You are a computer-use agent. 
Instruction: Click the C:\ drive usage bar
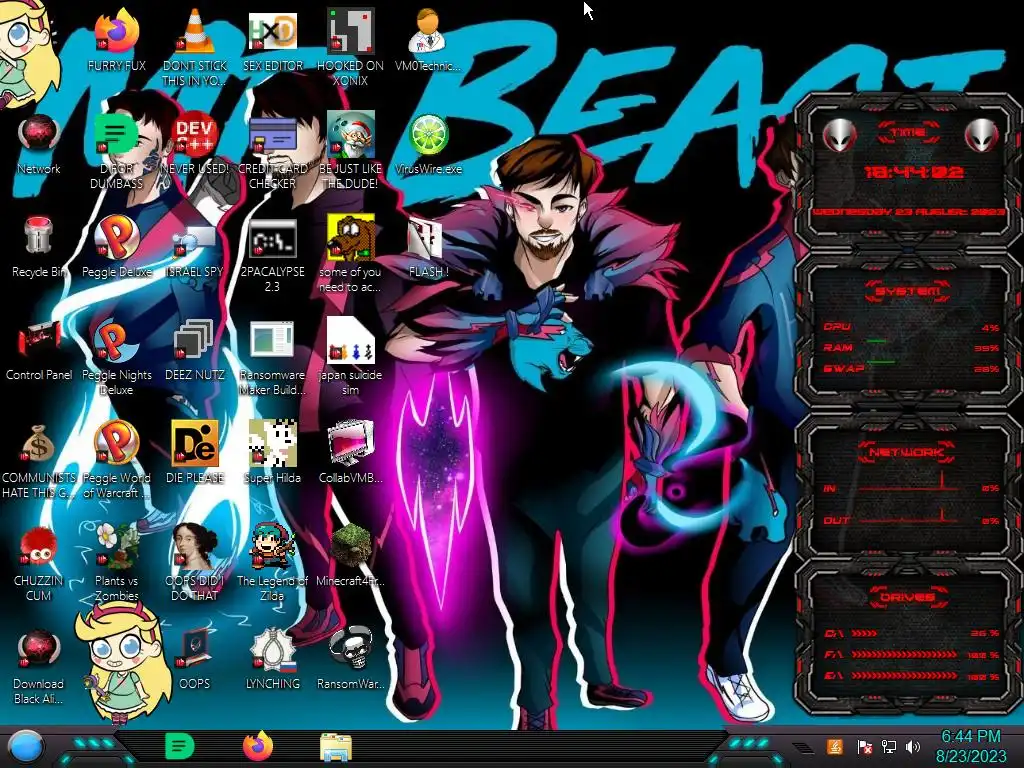click(912, 633)
